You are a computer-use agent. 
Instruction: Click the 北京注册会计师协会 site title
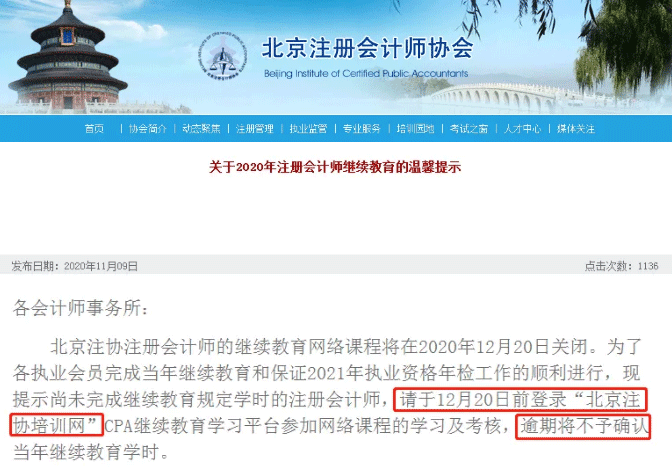tap(367, 48)
